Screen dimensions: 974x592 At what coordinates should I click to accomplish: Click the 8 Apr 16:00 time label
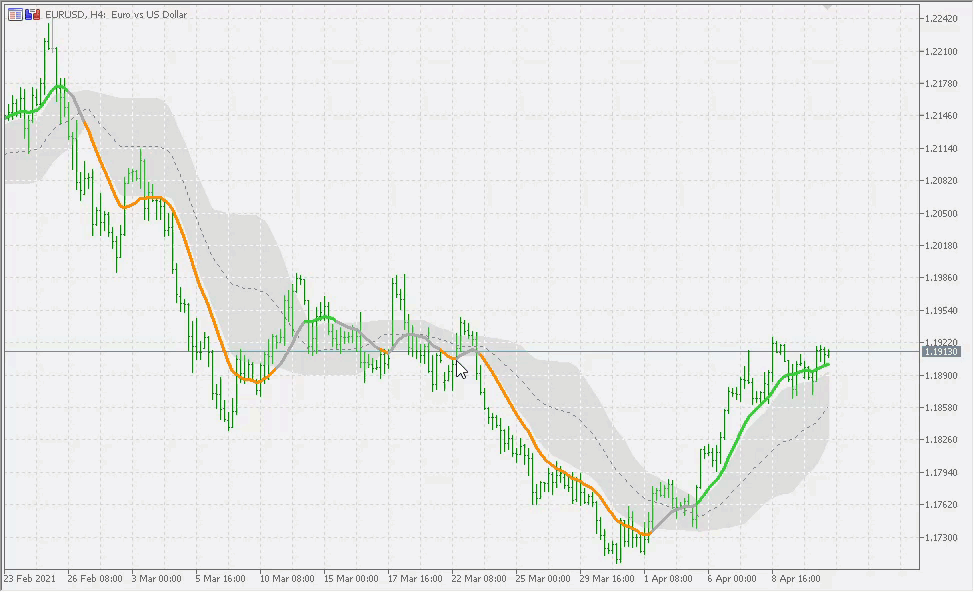tap(796, 578)
